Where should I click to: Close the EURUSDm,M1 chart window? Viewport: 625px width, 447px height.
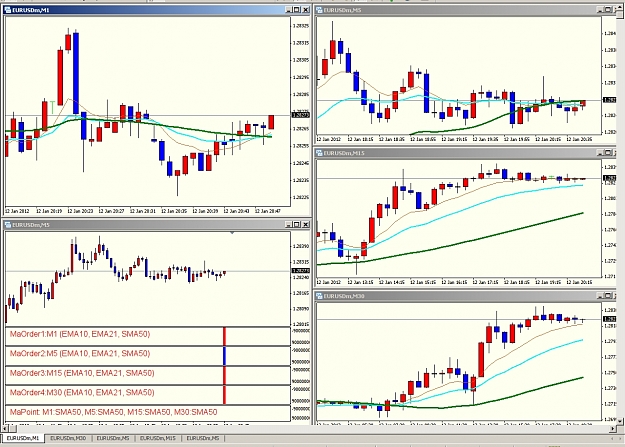point(306,10)
